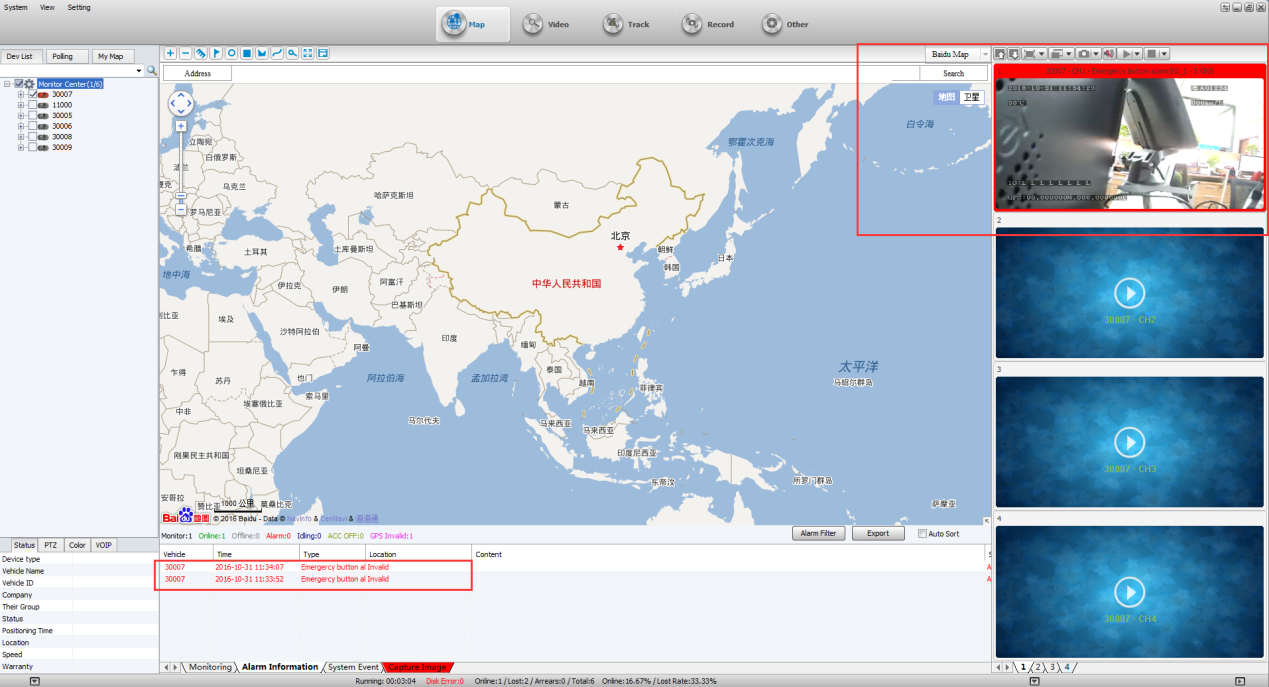This screenshot has width=1269, height=687.
Task: Click the save layout icon in map toolbar
Action: [x=323, y=53]
